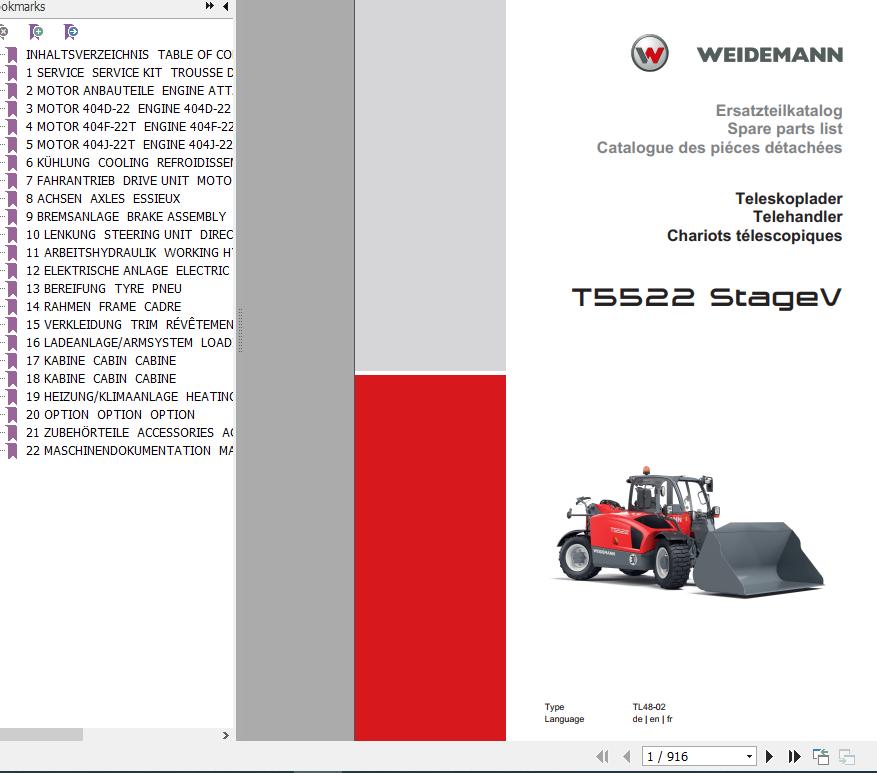Click the bookmark flag beside SERVICE KIT entry
Image resolution: width=877 pixels, height=773 pixels.
[11, 72]
